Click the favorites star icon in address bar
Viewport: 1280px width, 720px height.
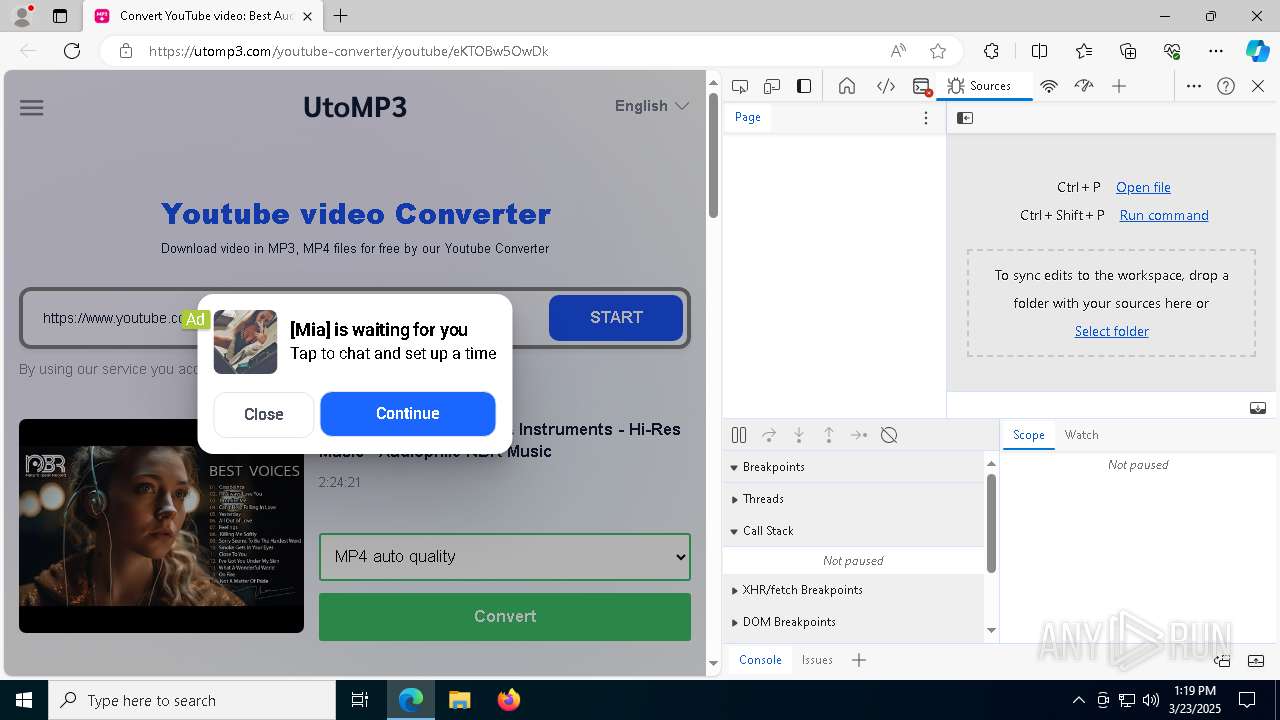pyautogui.click(x=938, y=51)
